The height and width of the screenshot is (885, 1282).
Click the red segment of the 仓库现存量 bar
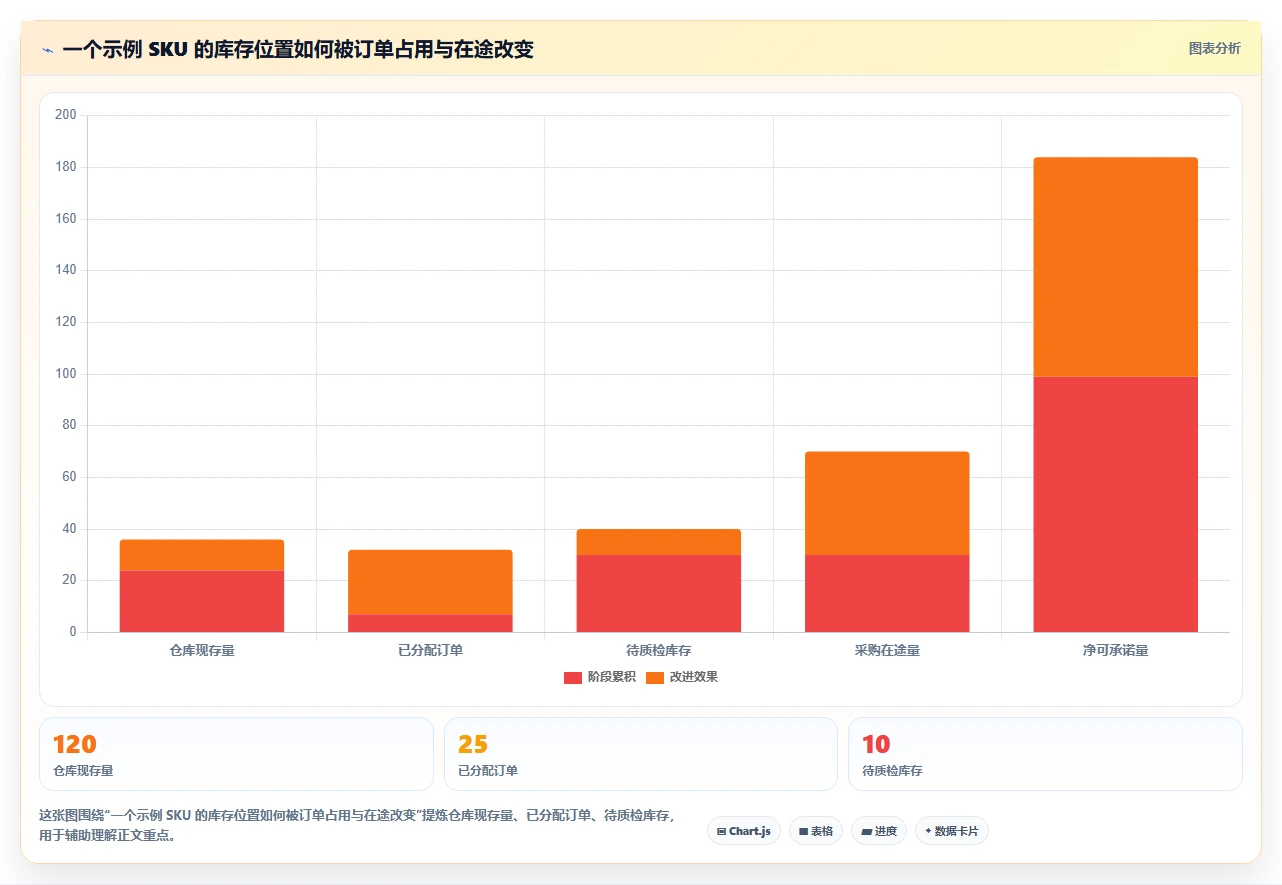point(202,601)
